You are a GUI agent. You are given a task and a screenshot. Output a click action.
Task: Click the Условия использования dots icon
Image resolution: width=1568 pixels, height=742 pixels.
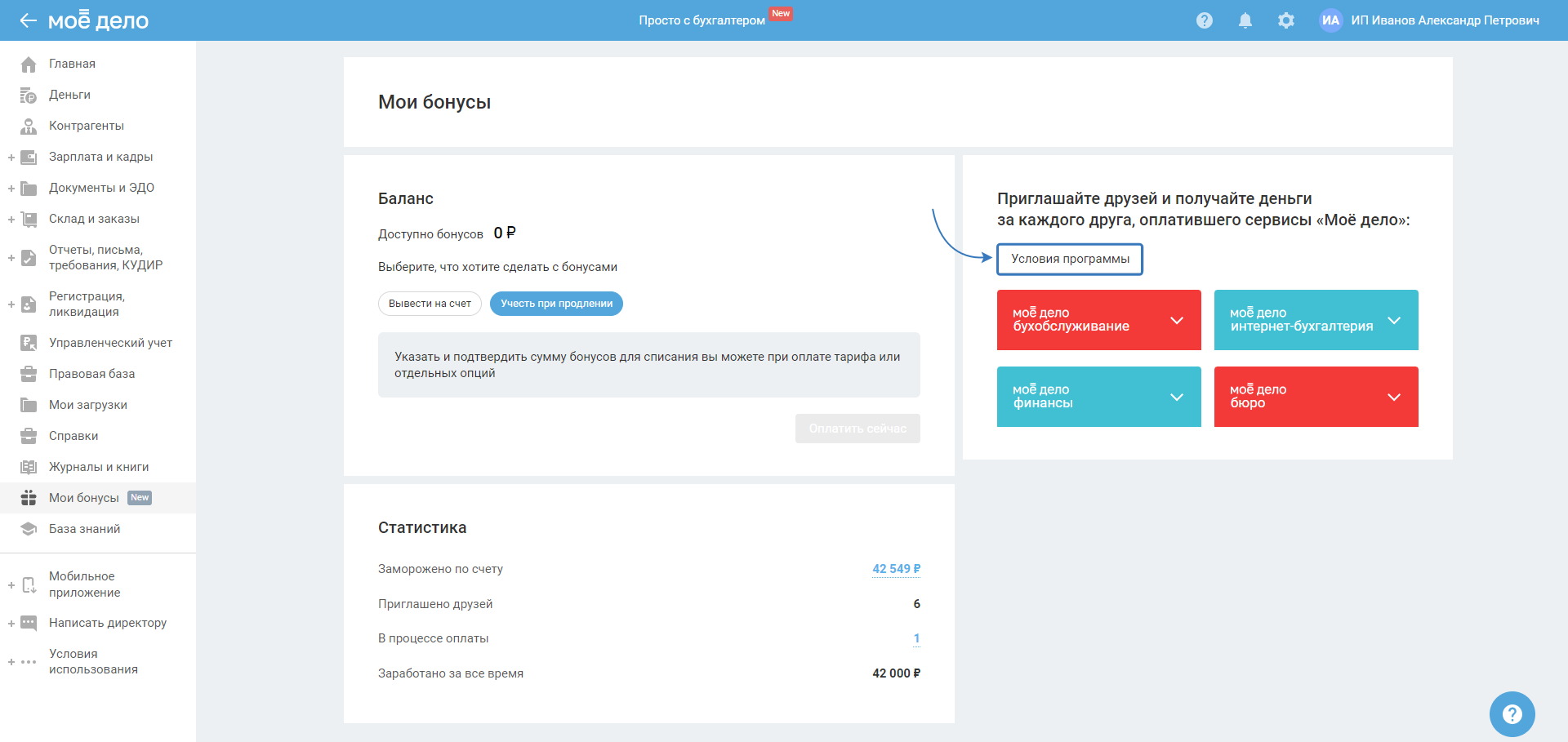coord(29,662)
